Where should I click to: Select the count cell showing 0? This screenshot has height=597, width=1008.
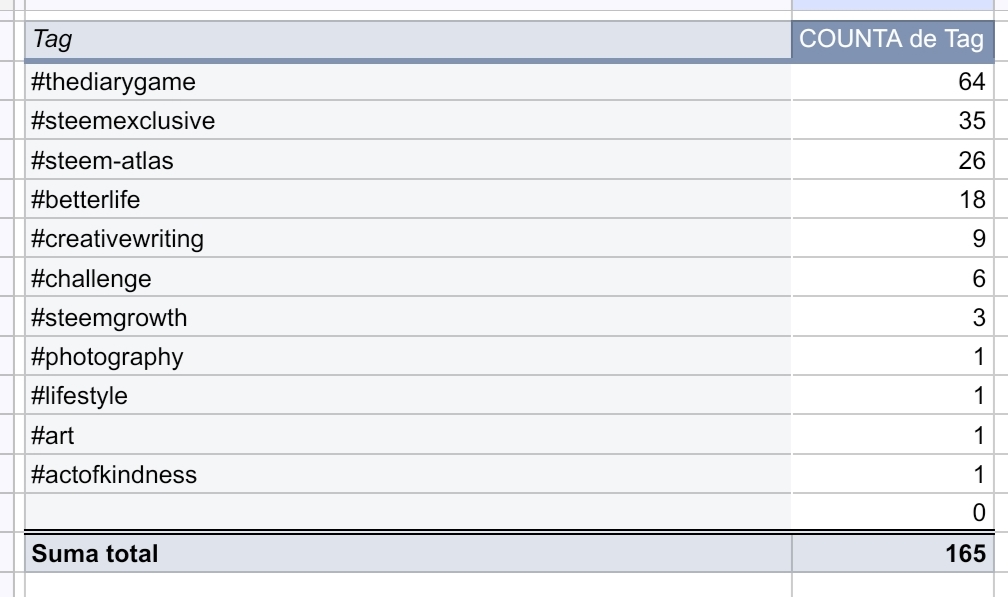tap(892, 512)
